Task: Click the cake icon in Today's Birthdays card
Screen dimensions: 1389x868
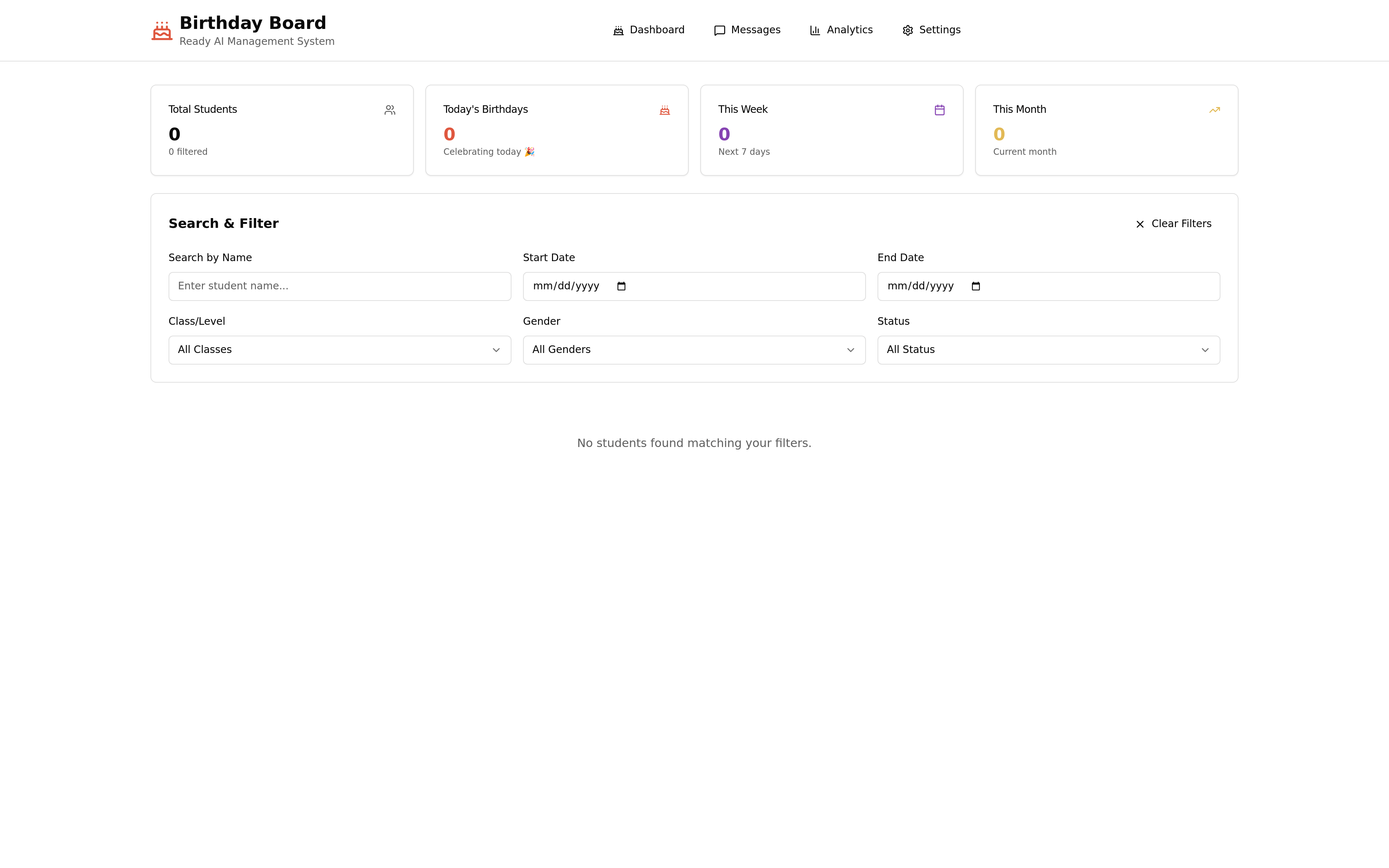Action: click(x=664, y=110)
